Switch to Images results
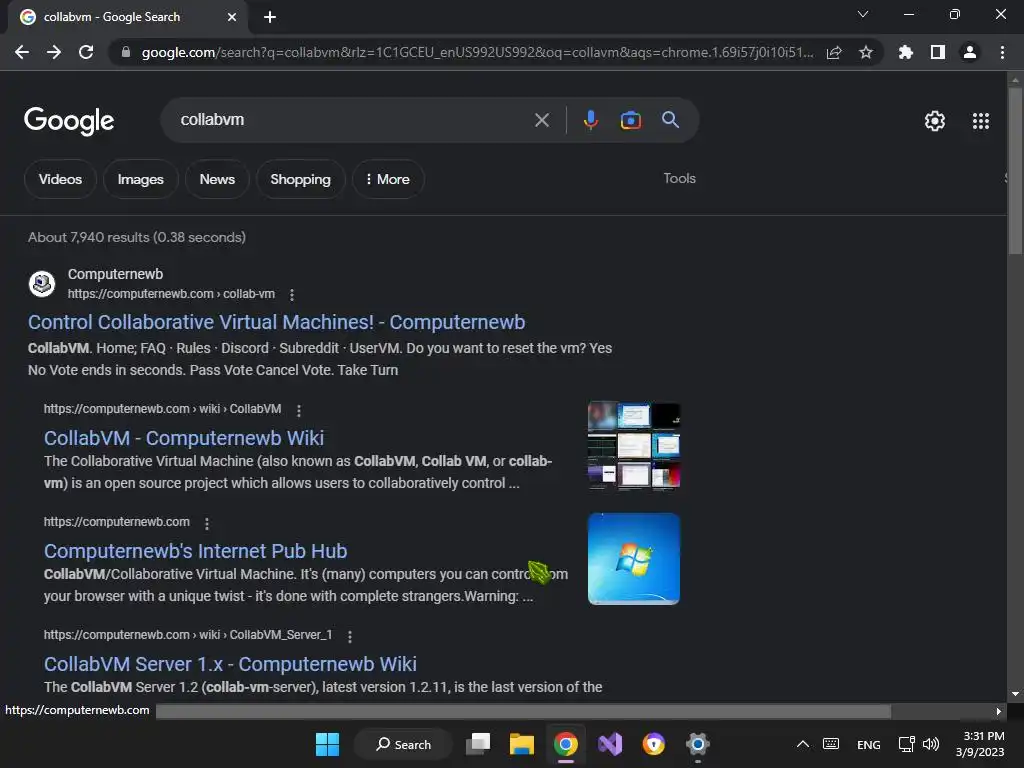Viewport: 1024px width, 768px height. tap(140, 179)
